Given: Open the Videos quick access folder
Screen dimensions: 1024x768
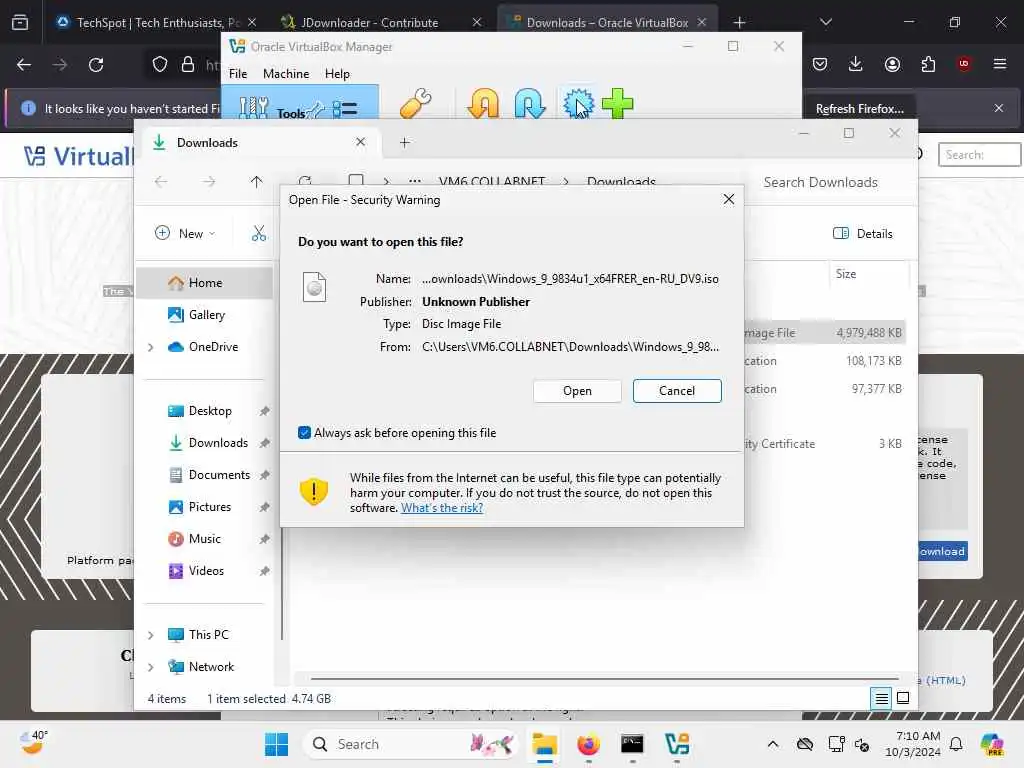Looking at the screenshot, I should pos(206,571).
